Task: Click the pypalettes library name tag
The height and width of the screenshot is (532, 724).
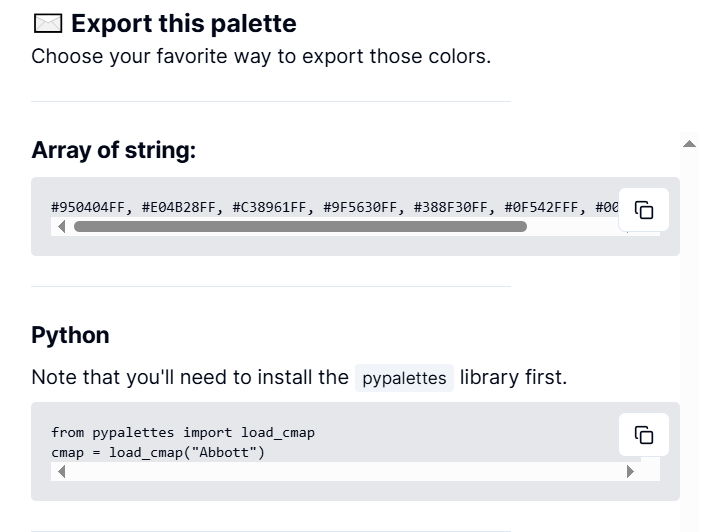Action: click(404, 378)
